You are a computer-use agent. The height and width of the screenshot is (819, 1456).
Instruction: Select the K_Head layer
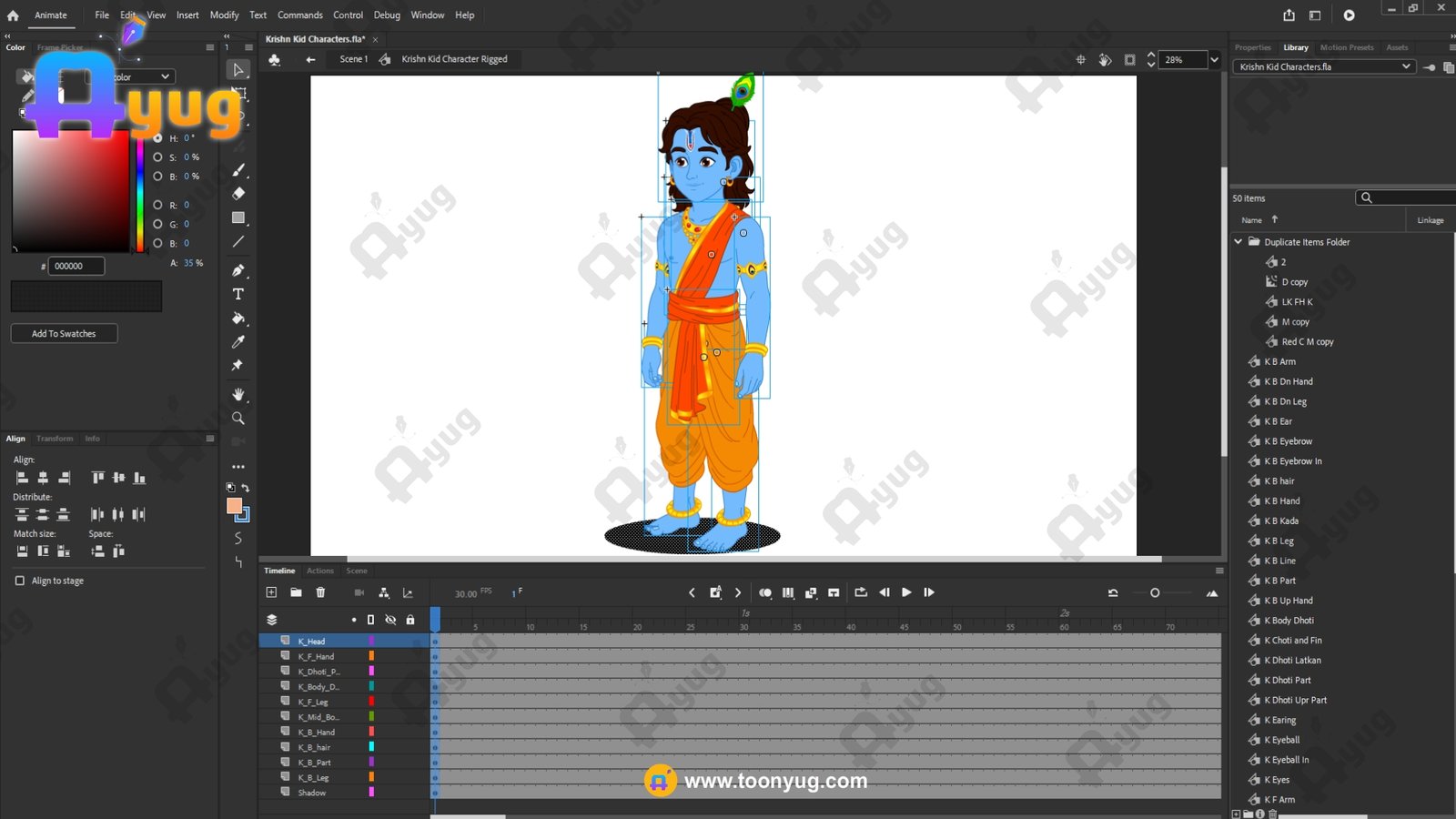click(x=344, y=641)
